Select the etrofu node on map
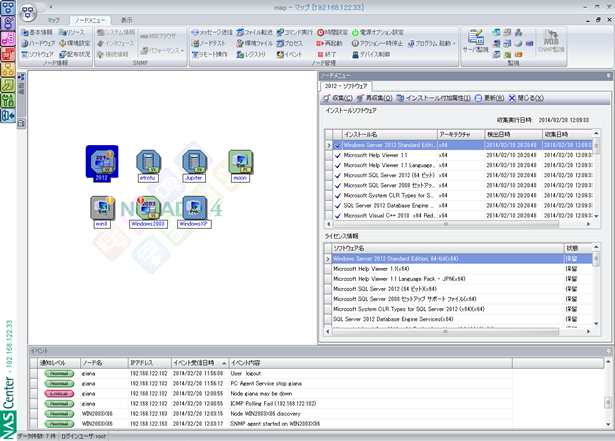Viewport: 615px width, 441px height. coord(148,165)
